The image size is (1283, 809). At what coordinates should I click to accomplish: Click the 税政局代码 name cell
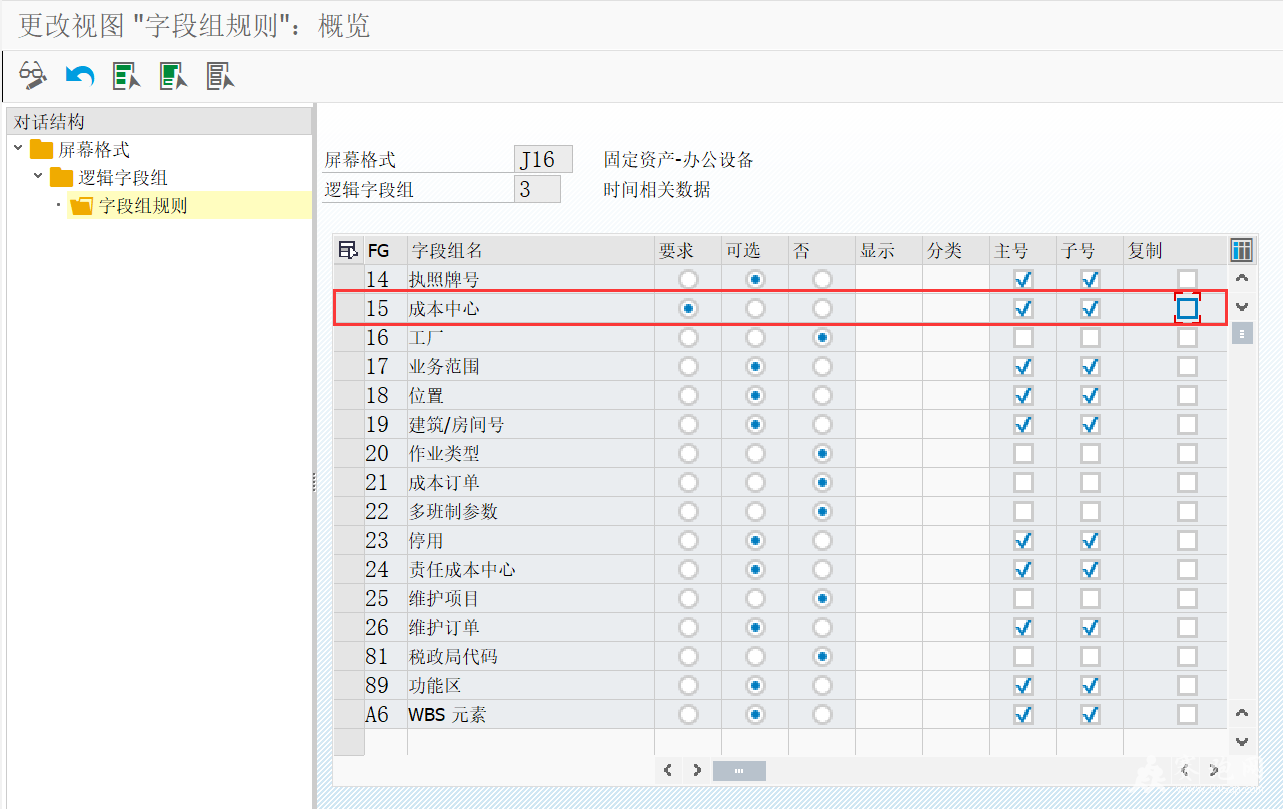[530, 656]
